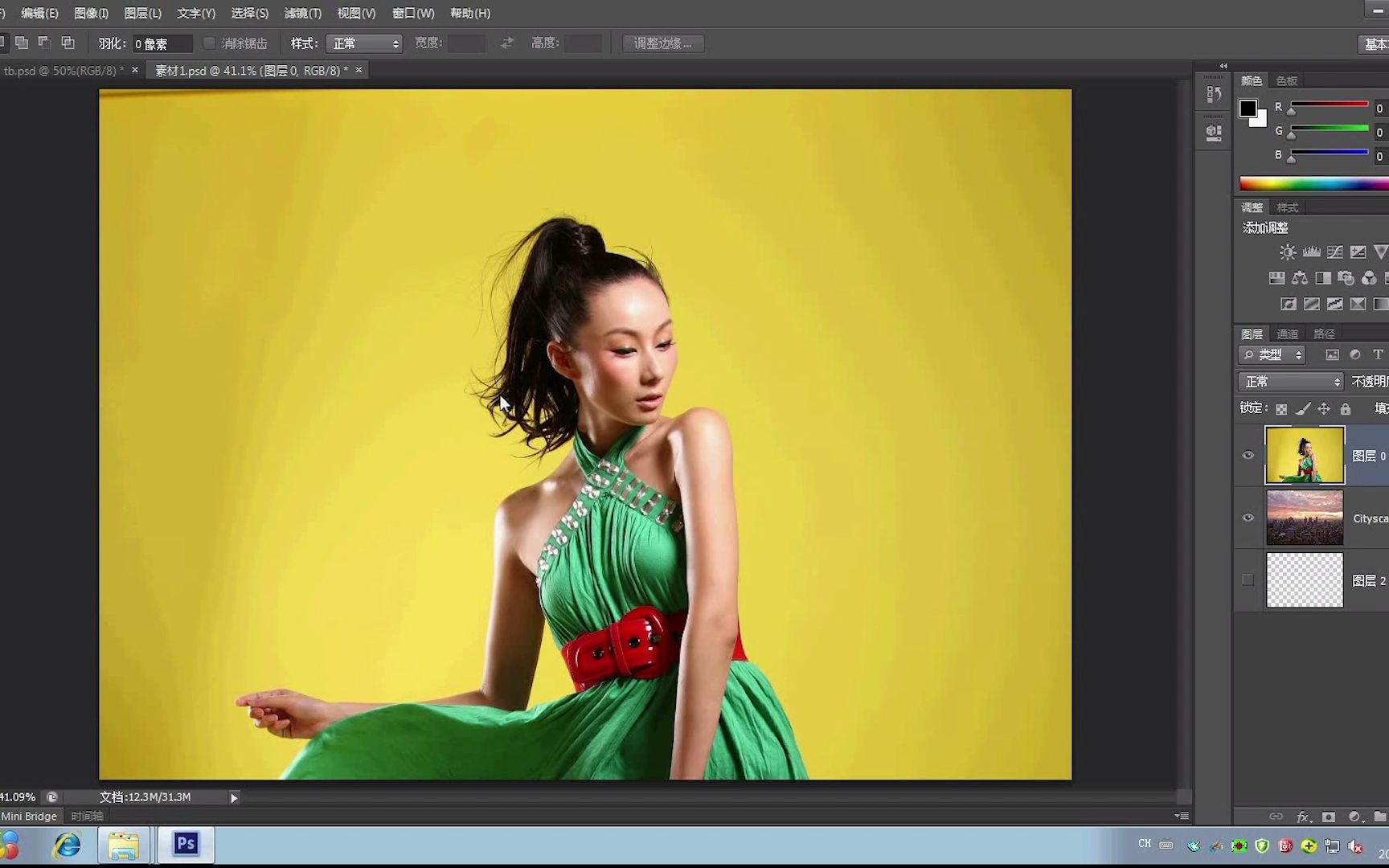Click the foreground color black swatch
This screenshot has width=1389, height=868.
[1248, 108]
